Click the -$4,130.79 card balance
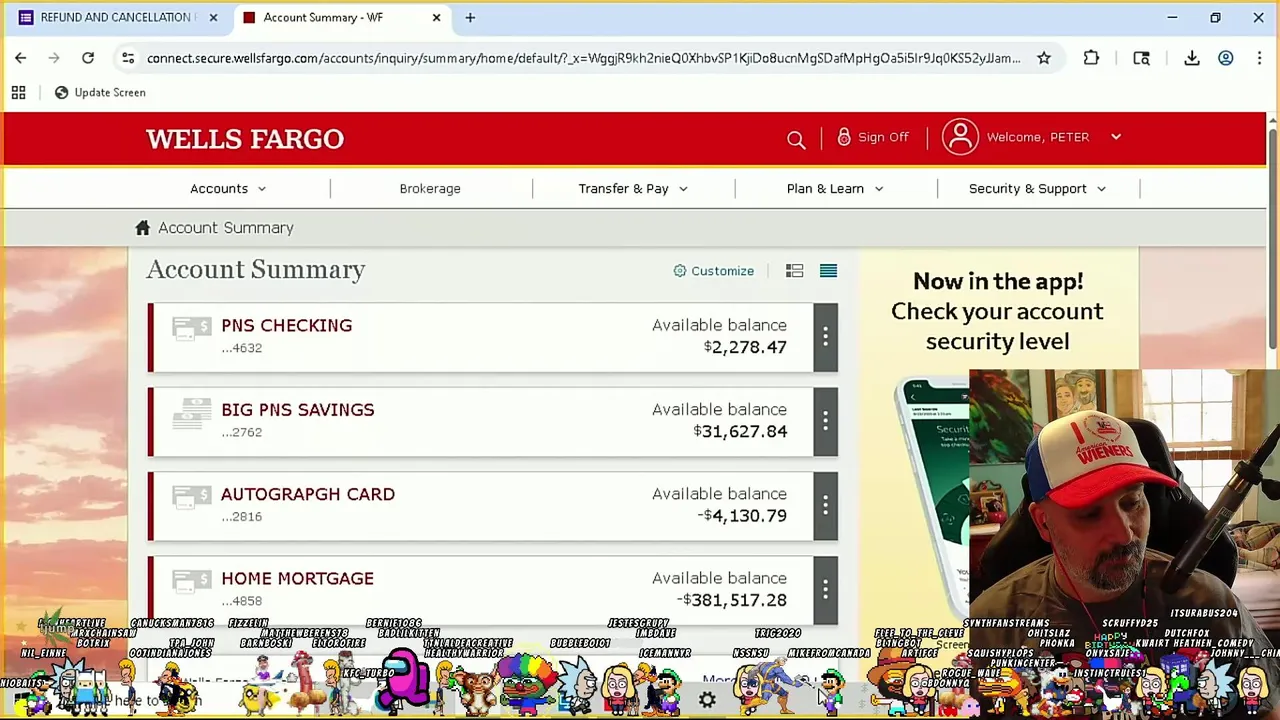The width and height of the screenshot is (1280, 720). point(742,516)
